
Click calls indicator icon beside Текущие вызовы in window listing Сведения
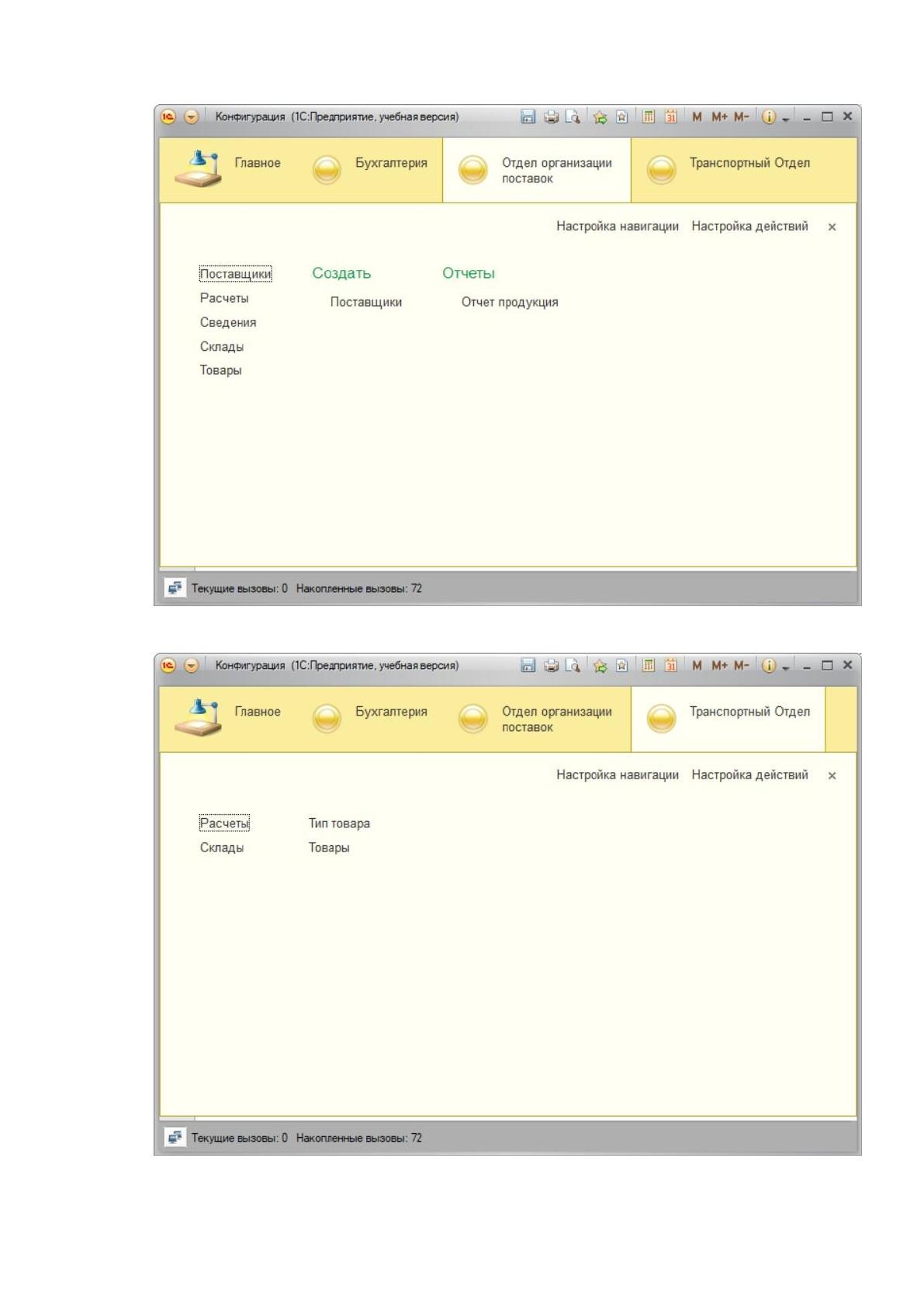coord(175,588)
